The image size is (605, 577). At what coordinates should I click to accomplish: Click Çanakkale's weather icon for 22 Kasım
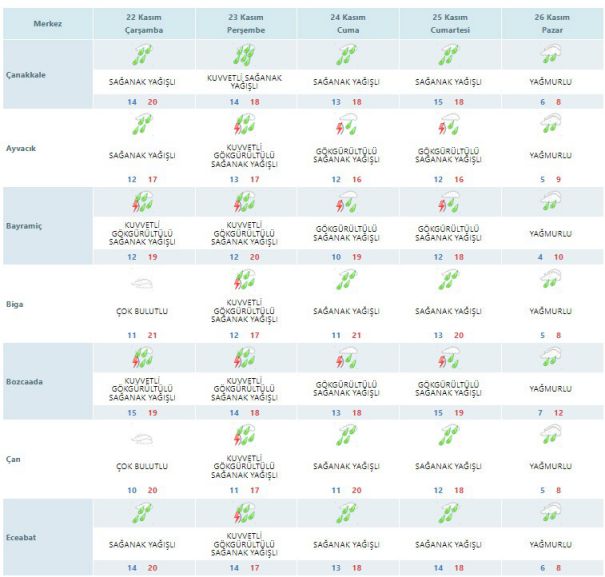tap(143, 53)
